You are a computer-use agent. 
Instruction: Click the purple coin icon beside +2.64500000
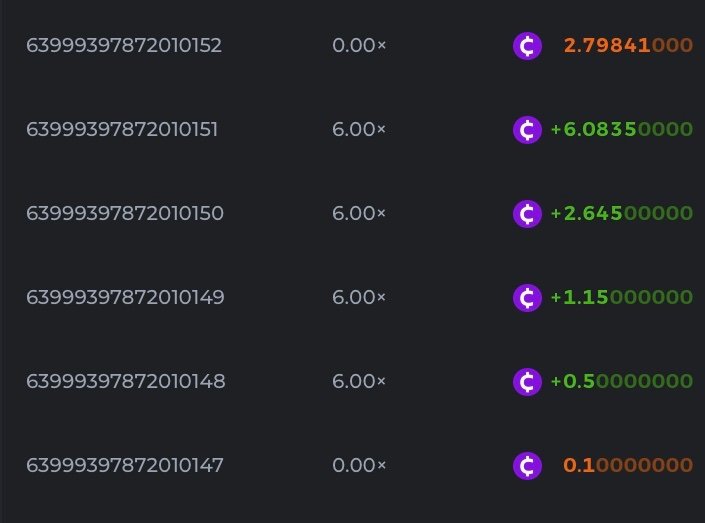[527, 214]
